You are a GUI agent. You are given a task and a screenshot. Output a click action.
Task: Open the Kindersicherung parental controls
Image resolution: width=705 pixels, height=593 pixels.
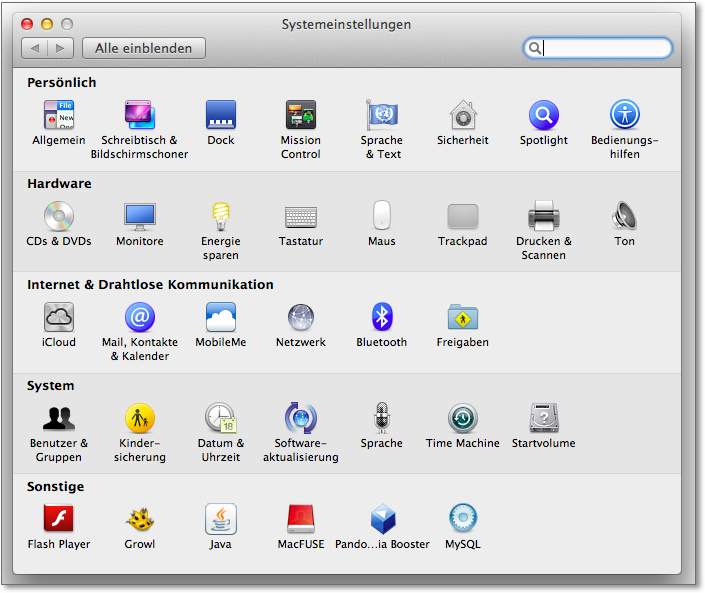pos(139,419)
